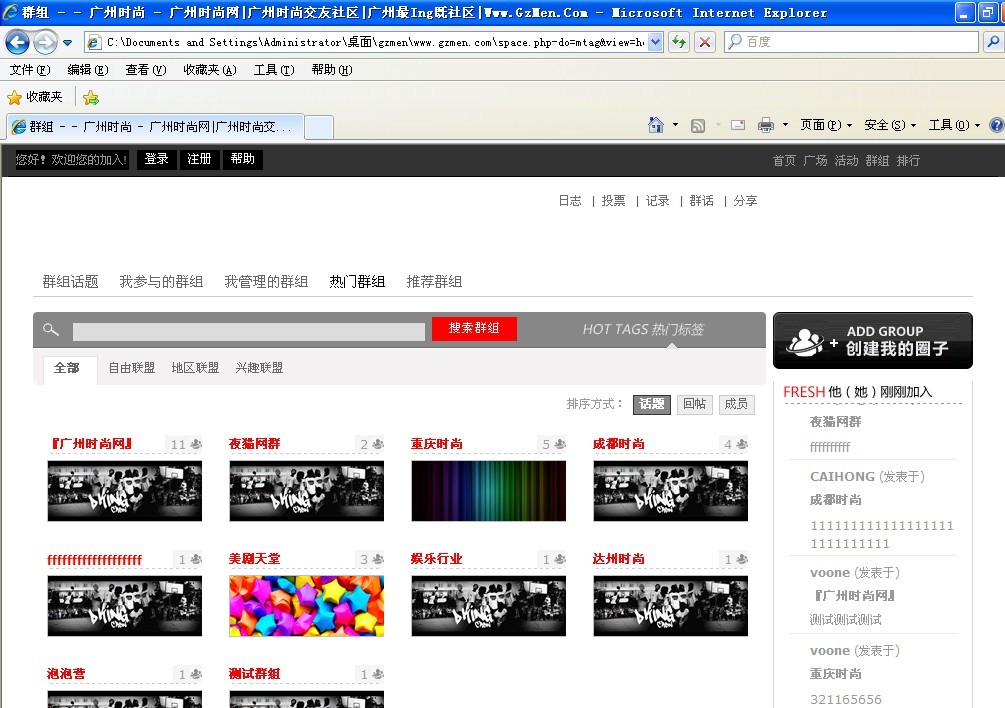
Task: Click the 收藏夹 favorites star button
Action: tap(35, 97)
